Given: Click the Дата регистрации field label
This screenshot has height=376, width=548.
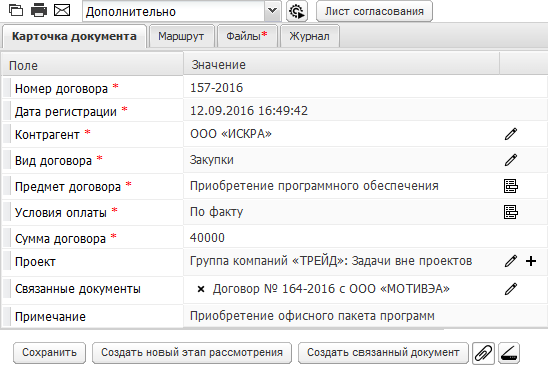Looking at the screenshot, I should pos(66,112).
